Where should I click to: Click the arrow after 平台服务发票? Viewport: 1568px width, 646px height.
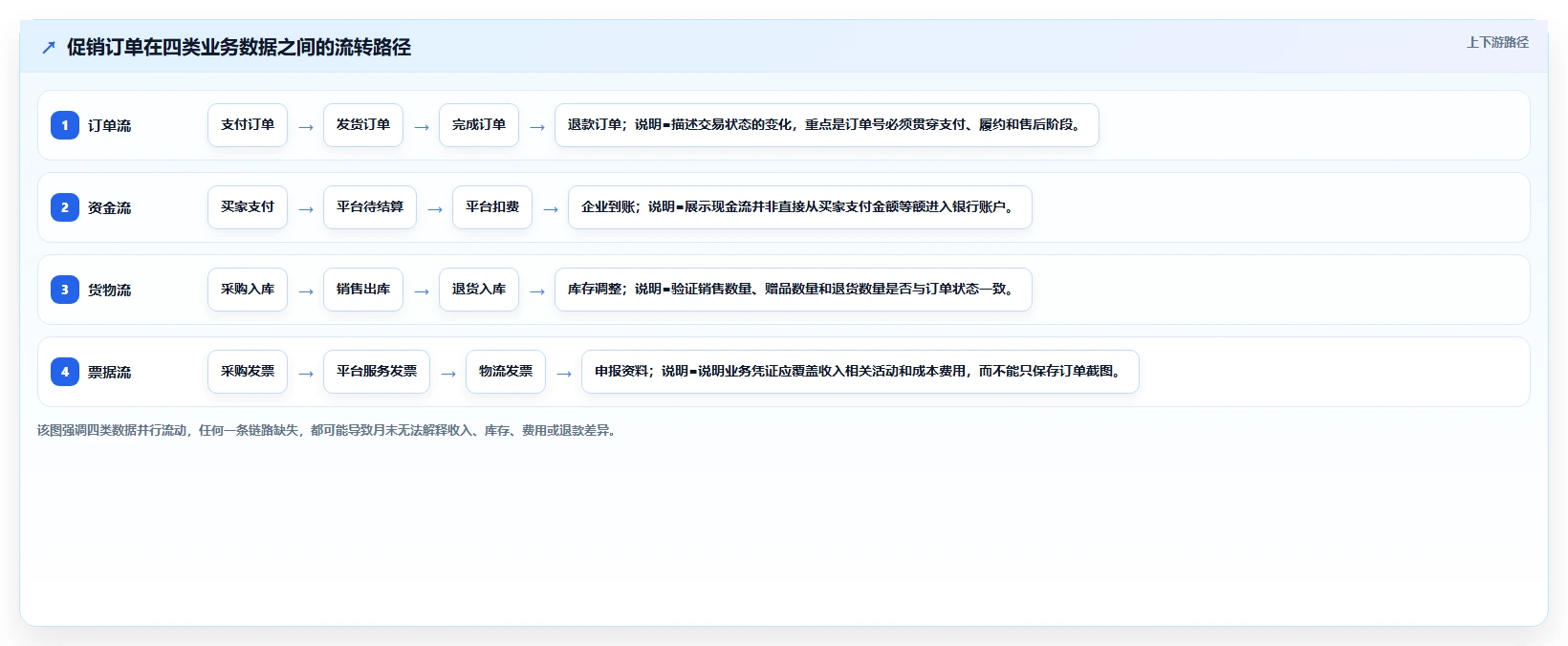448,374
